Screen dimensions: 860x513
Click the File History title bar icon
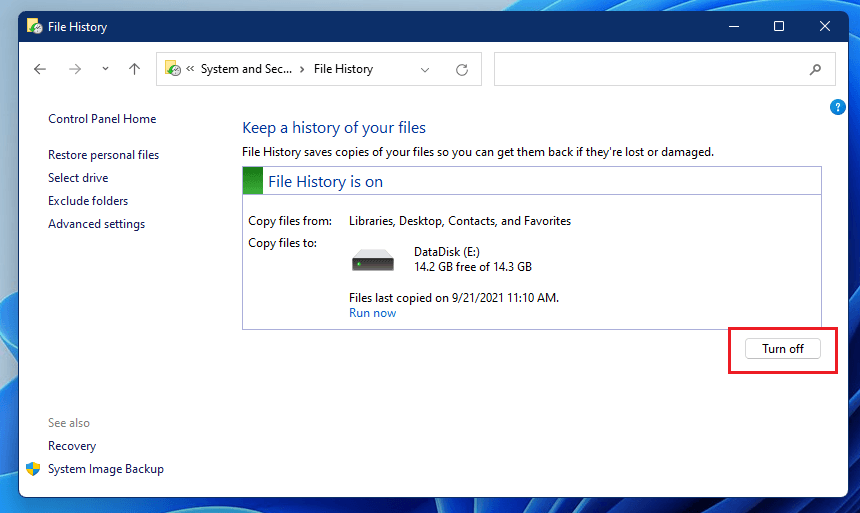tap(35, 26)
